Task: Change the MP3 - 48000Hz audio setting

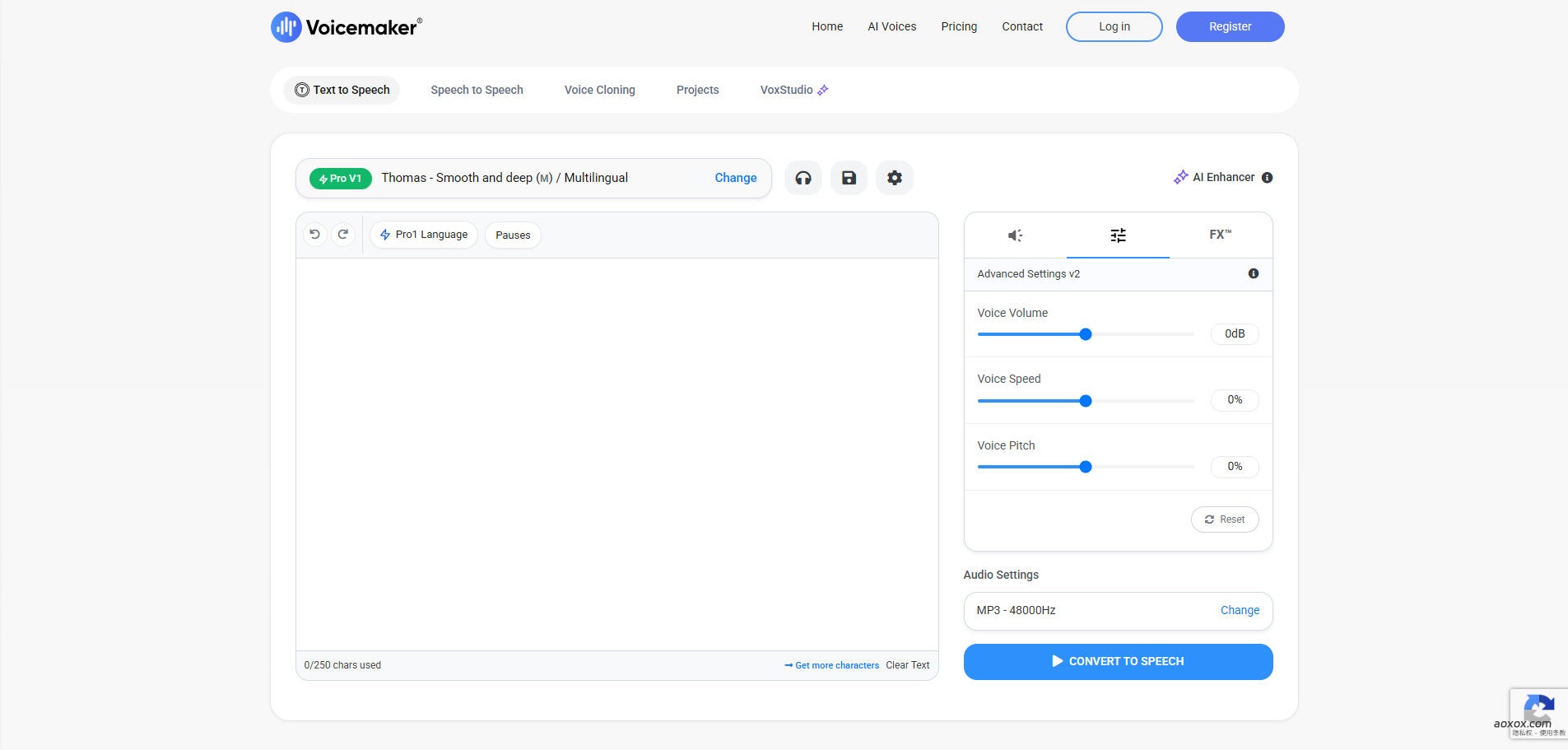Action: [1239, 610]
